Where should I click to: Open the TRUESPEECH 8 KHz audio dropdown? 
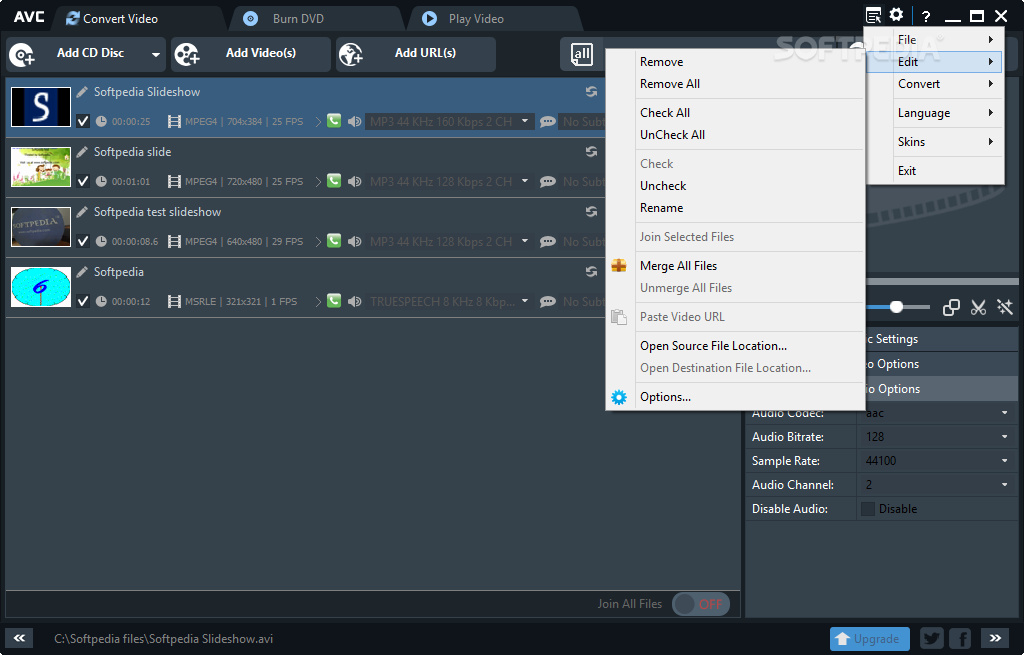525,301
